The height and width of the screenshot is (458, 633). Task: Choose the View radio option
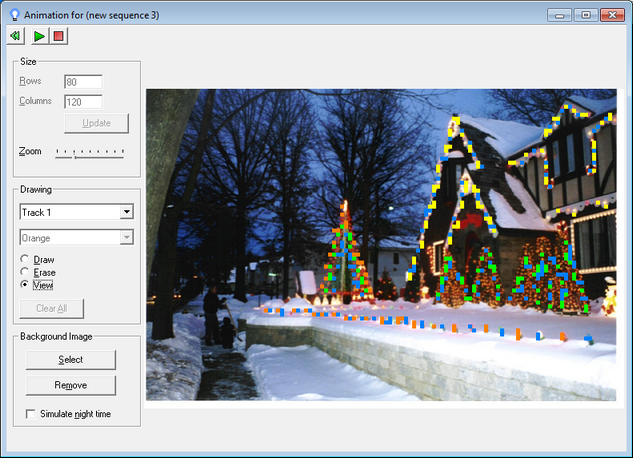(x=25, y=285)
